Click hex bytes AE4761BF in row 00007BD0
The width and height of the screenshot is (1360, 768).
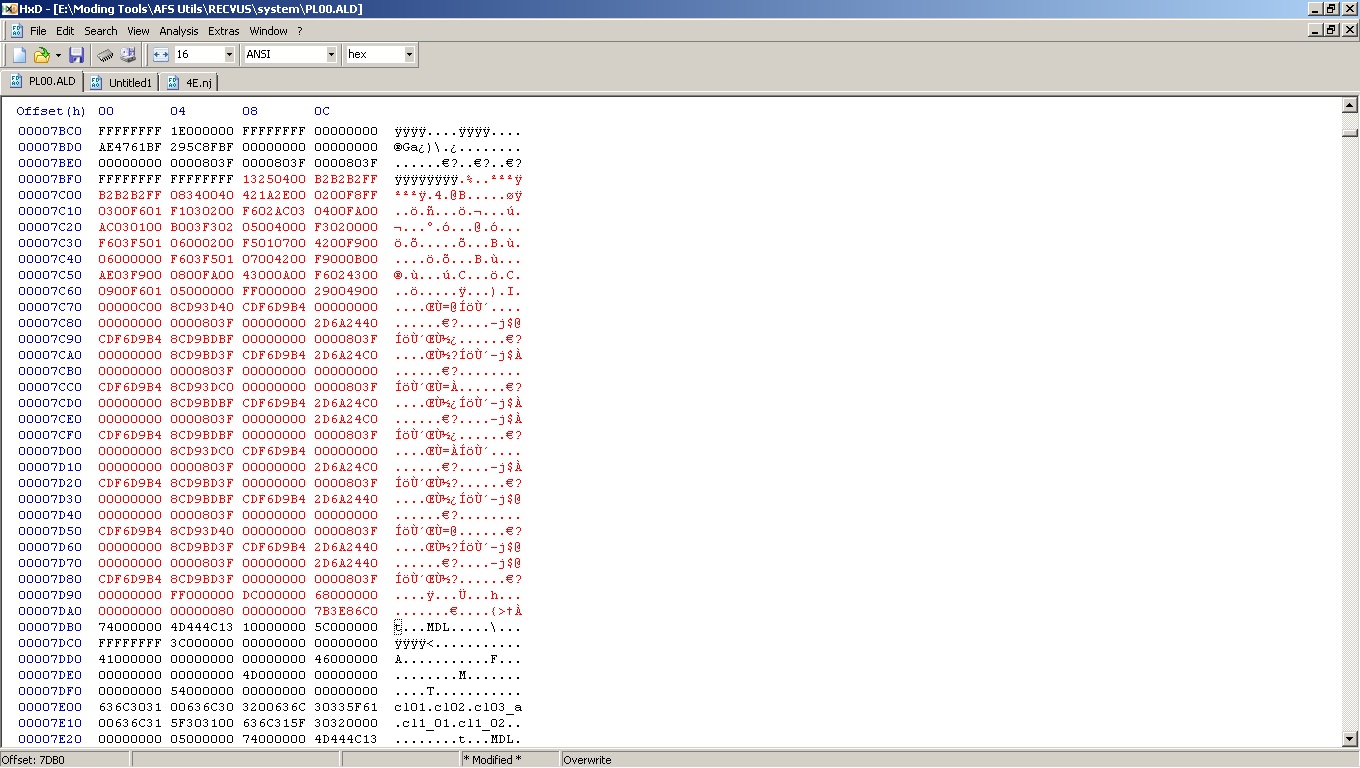click(130, 147)
